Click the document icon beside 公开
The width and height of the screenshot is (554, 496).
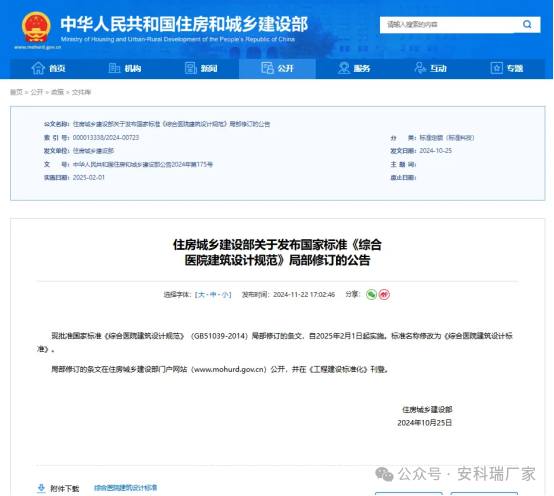(267, 68)
